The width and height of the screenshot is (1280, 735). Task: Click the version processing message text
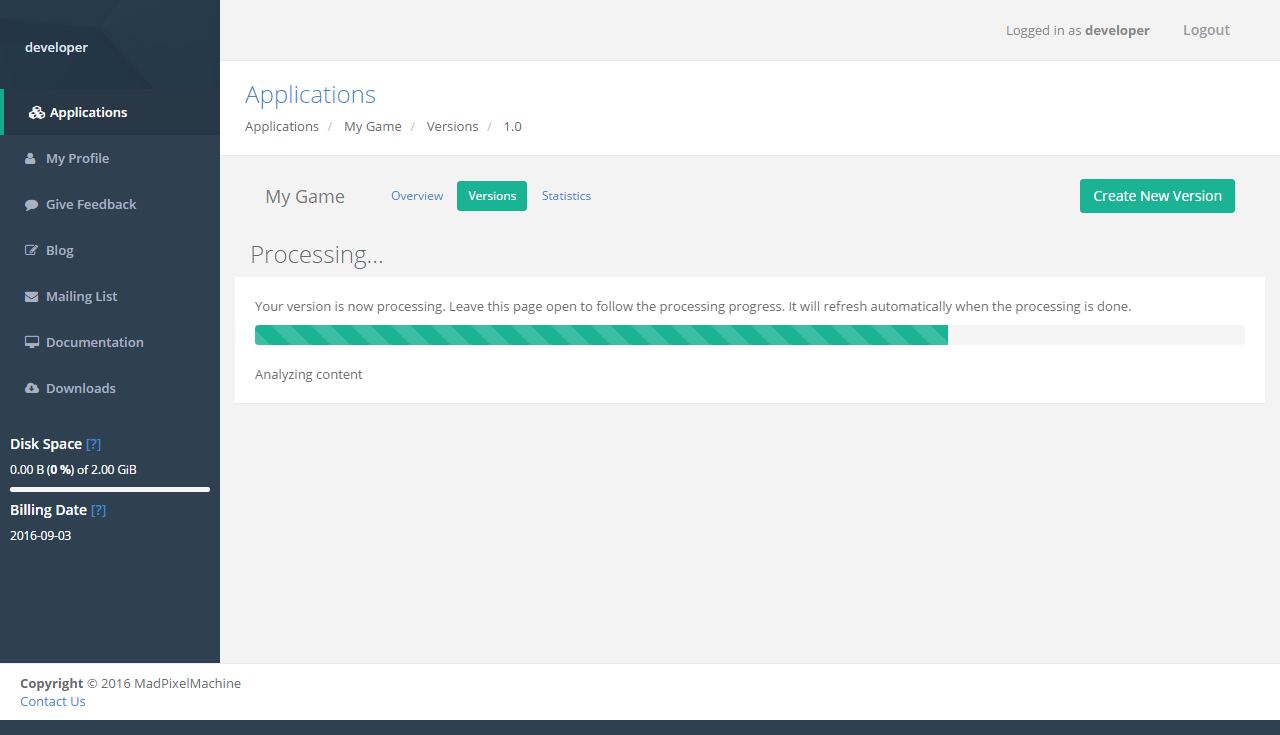pos(693,307)
